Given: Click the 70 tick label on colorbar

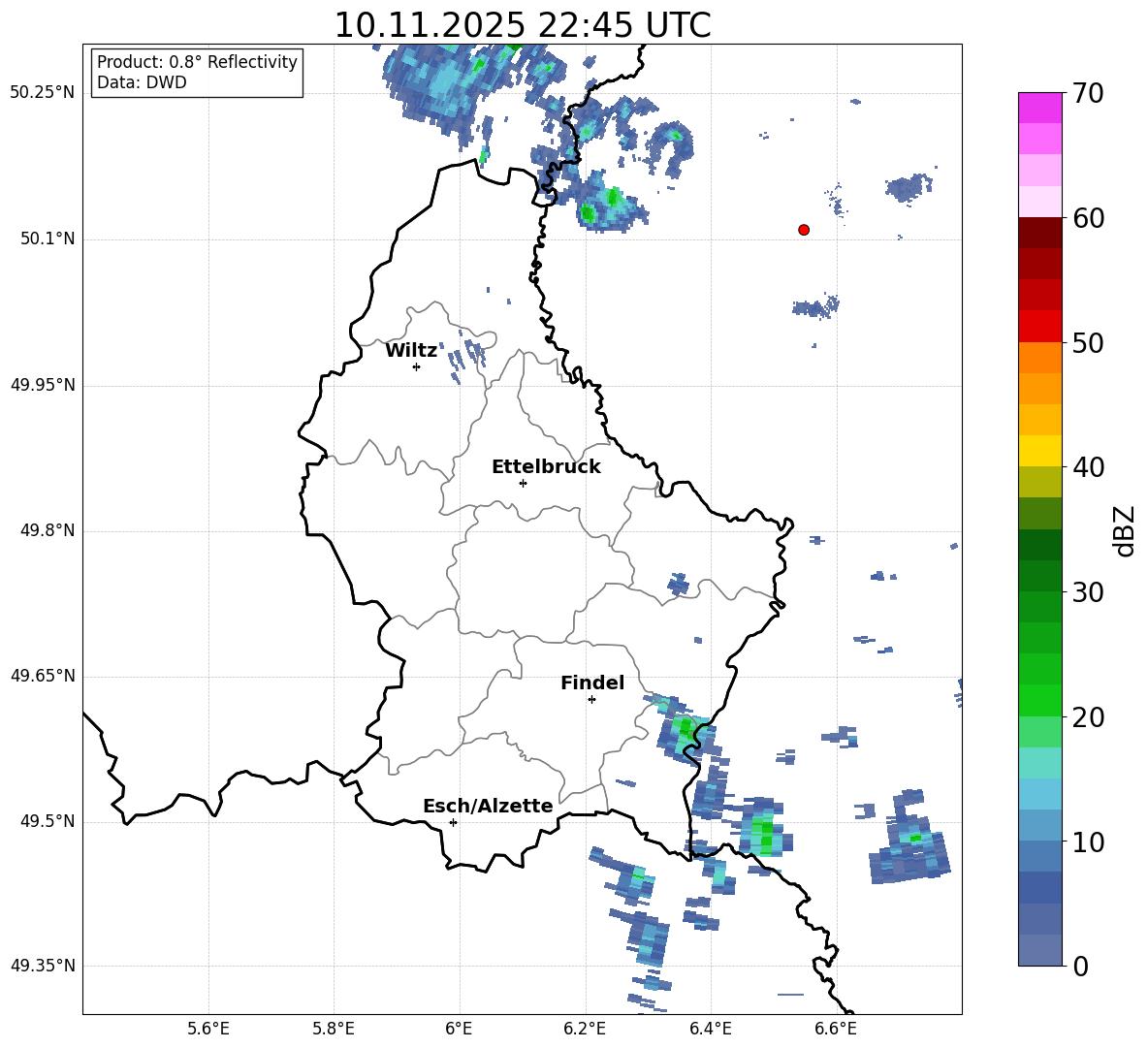Looking at the screenshot, I should 1089,93.
